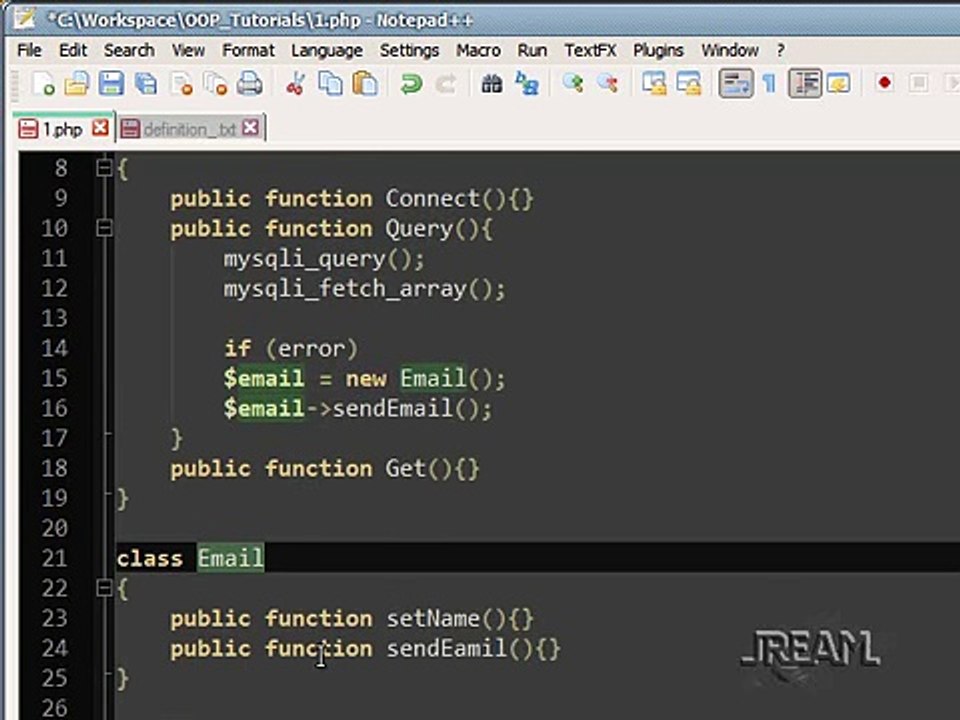Click the word Connect on line 9

tap(432, 198)
